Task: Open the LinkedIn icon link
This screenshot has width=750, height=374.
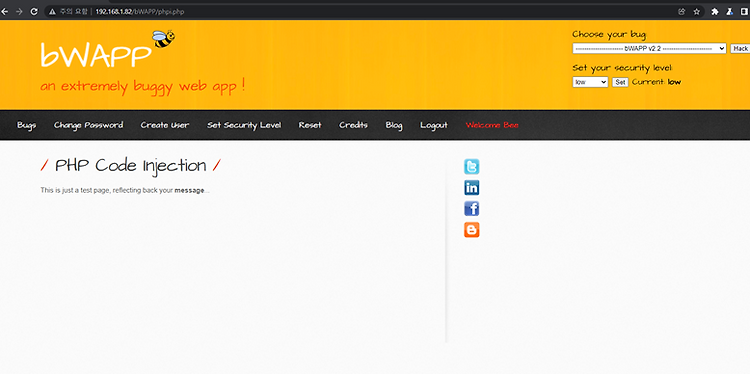Action: pyautogui.click(x=471, y=188)
